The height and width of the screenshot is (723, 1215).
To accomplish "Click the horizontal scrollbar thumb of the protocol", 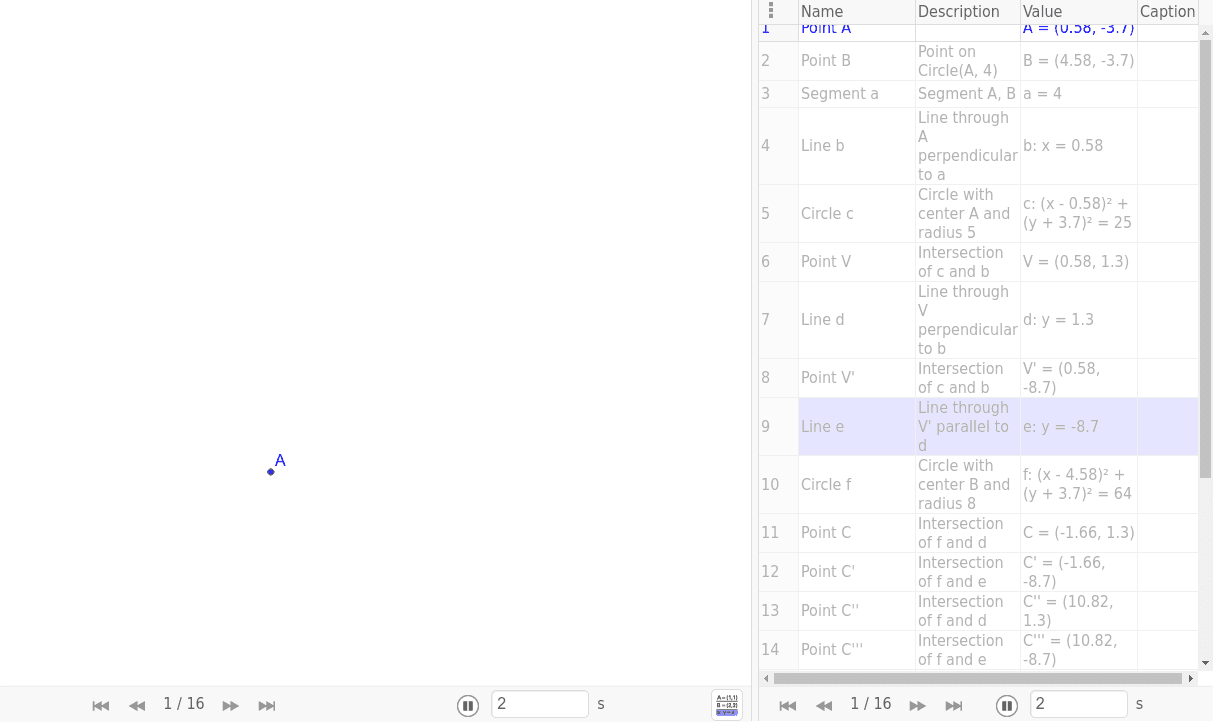I will (x=978, y=679).
